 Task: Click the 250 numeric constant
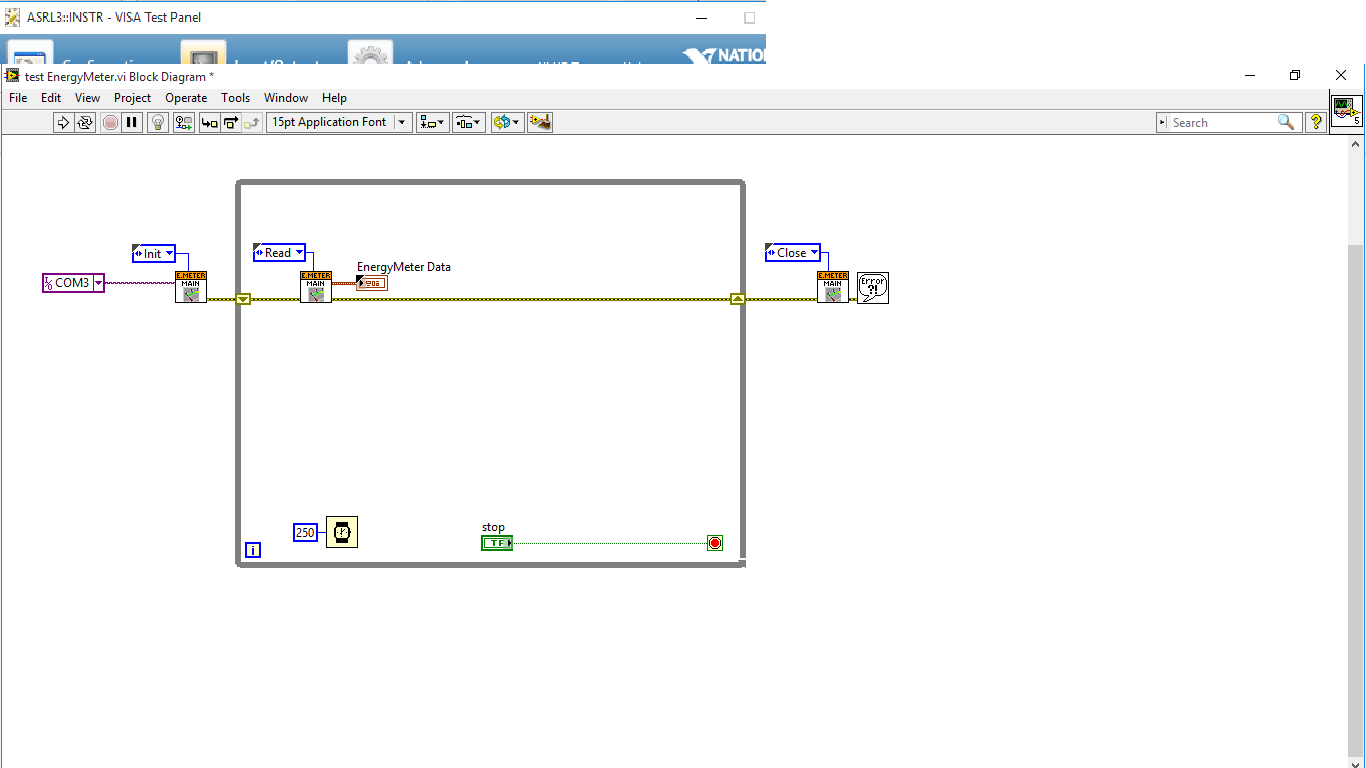point(305,533)
